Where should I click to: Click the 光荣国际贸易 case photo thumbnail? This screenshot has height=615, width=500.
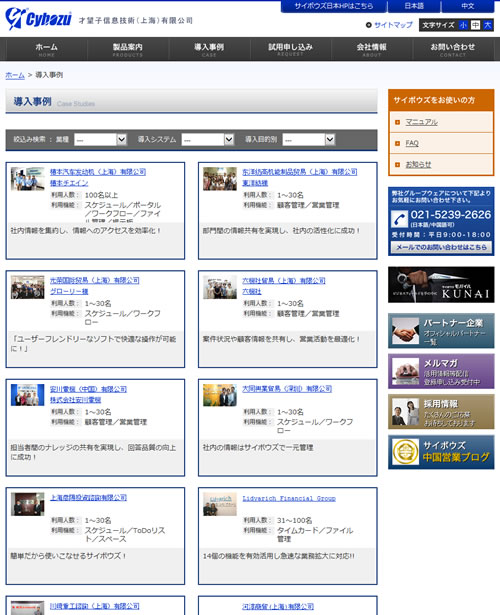point(27,287)
